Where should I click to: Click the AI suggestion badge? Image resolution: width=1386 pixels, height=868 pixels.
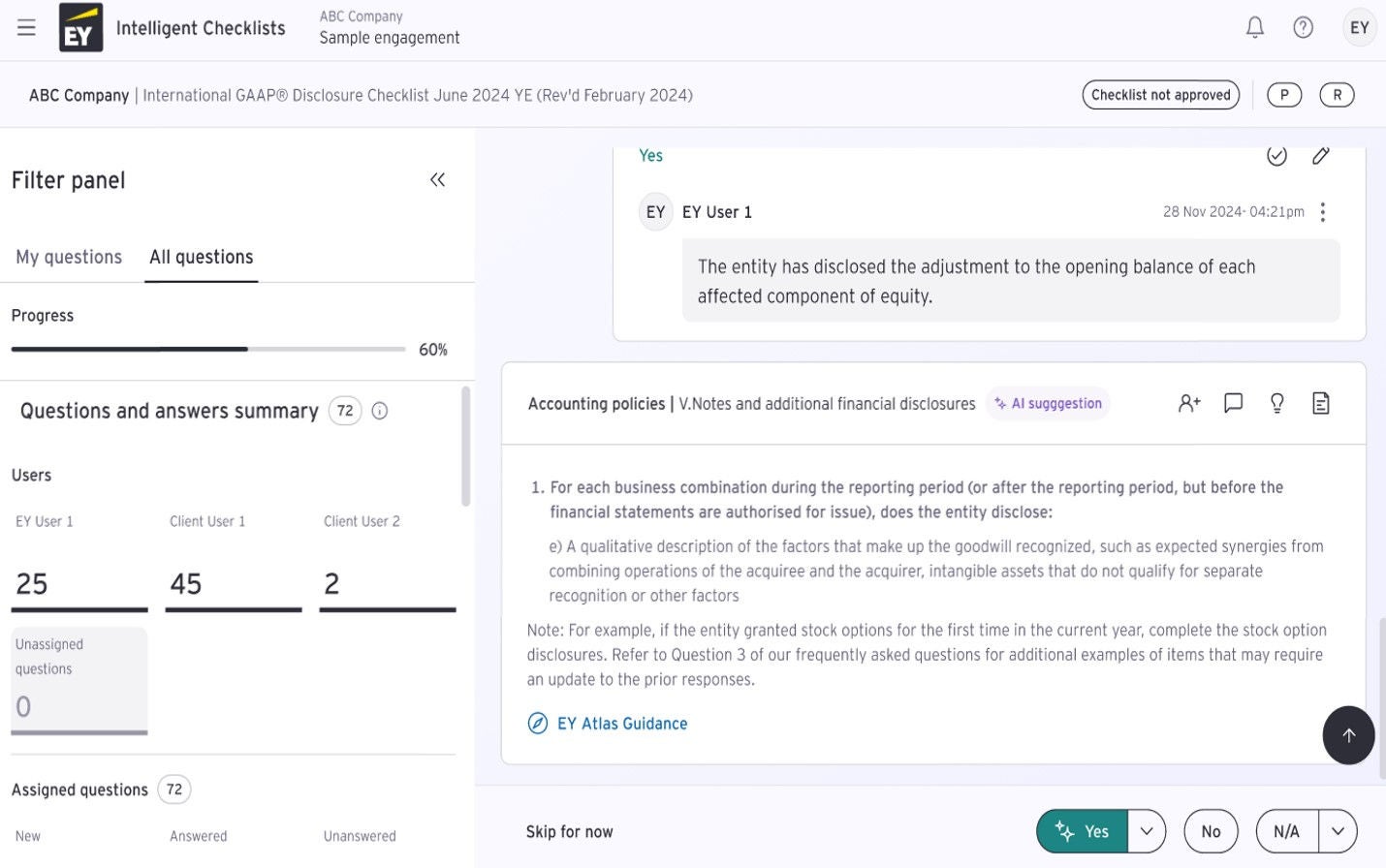coord(1048,403)
